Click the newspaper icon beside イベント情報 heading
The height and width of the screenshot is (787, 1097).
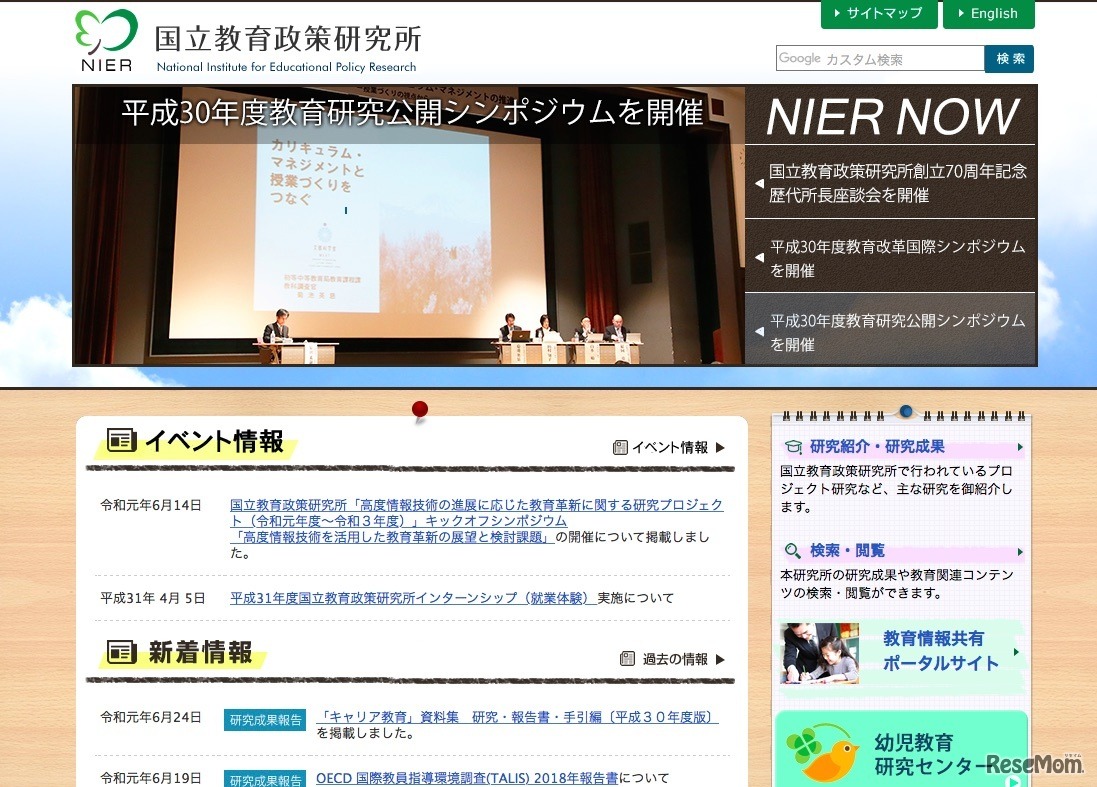coord(122,439)
